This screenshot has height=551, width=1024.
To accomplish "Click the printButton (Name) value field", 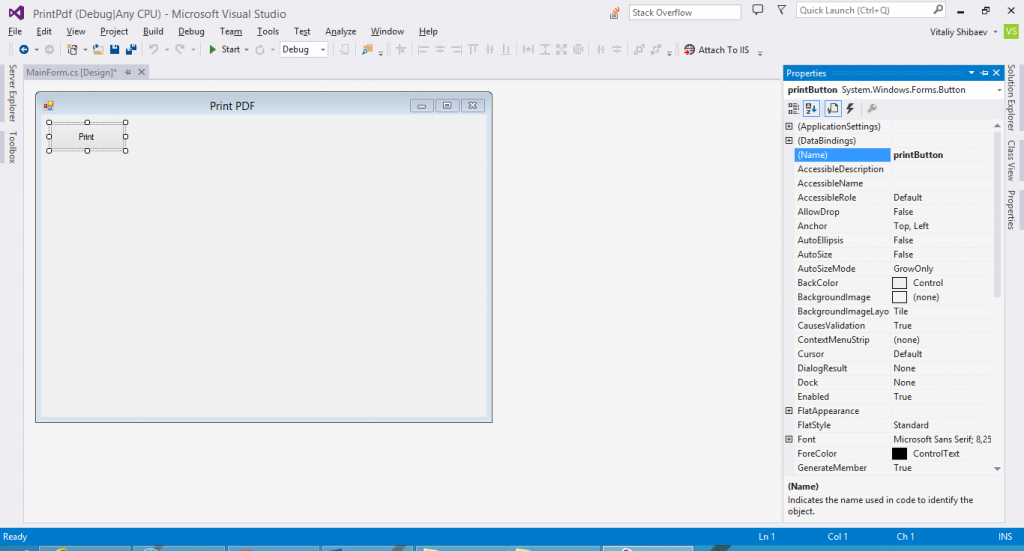I will tap(942, 155).
